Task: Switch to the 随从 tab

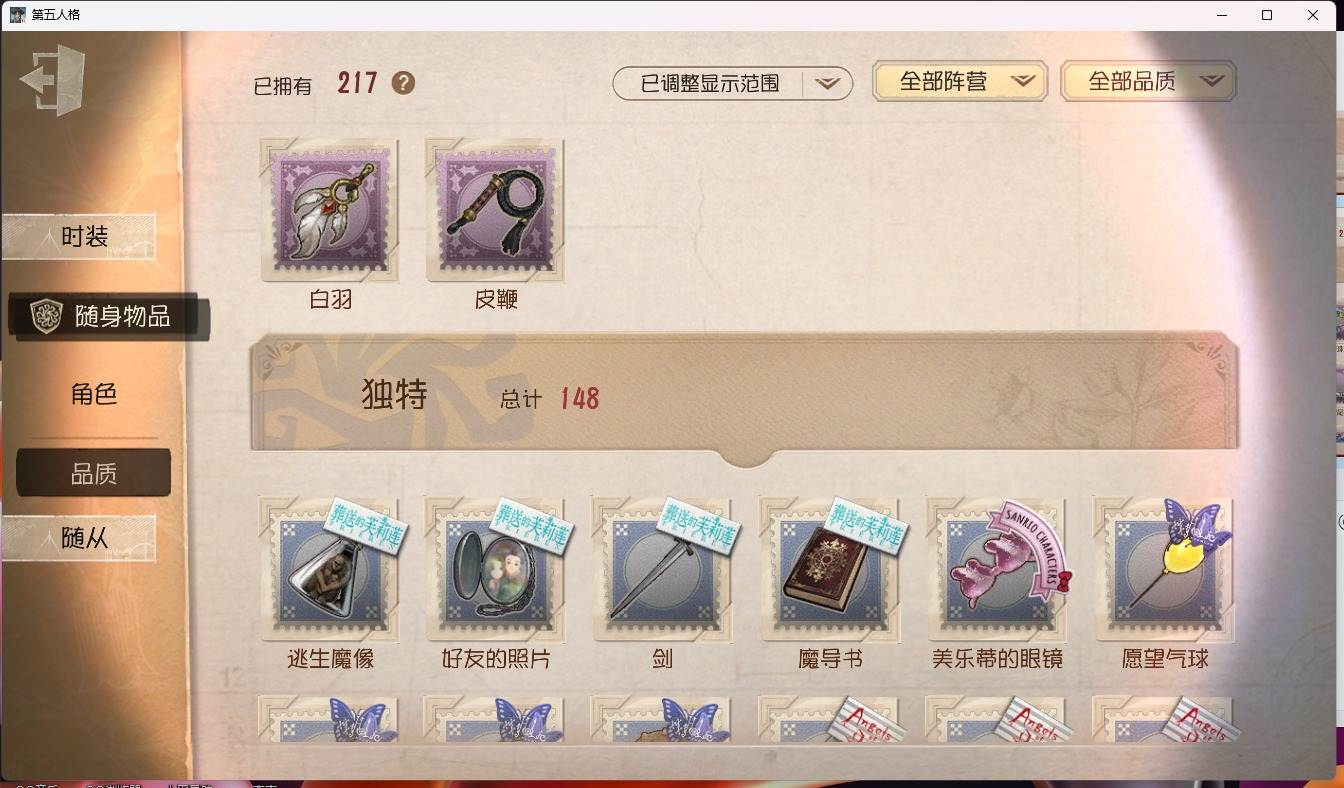Action: tap(80, 538)
